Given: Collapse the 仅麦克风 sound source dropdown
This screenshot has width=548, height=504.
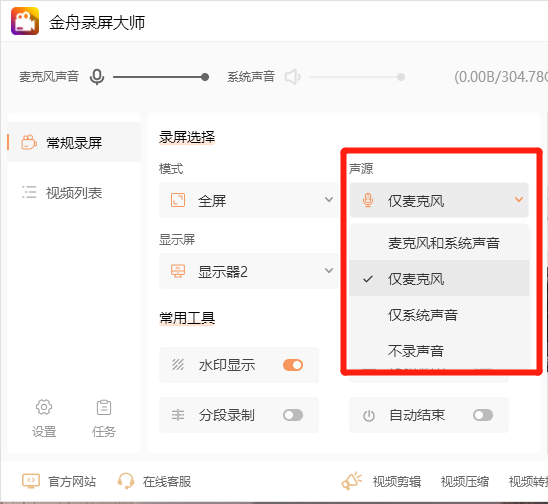Looking at the screenshot, I should click(x=439, y=200).
